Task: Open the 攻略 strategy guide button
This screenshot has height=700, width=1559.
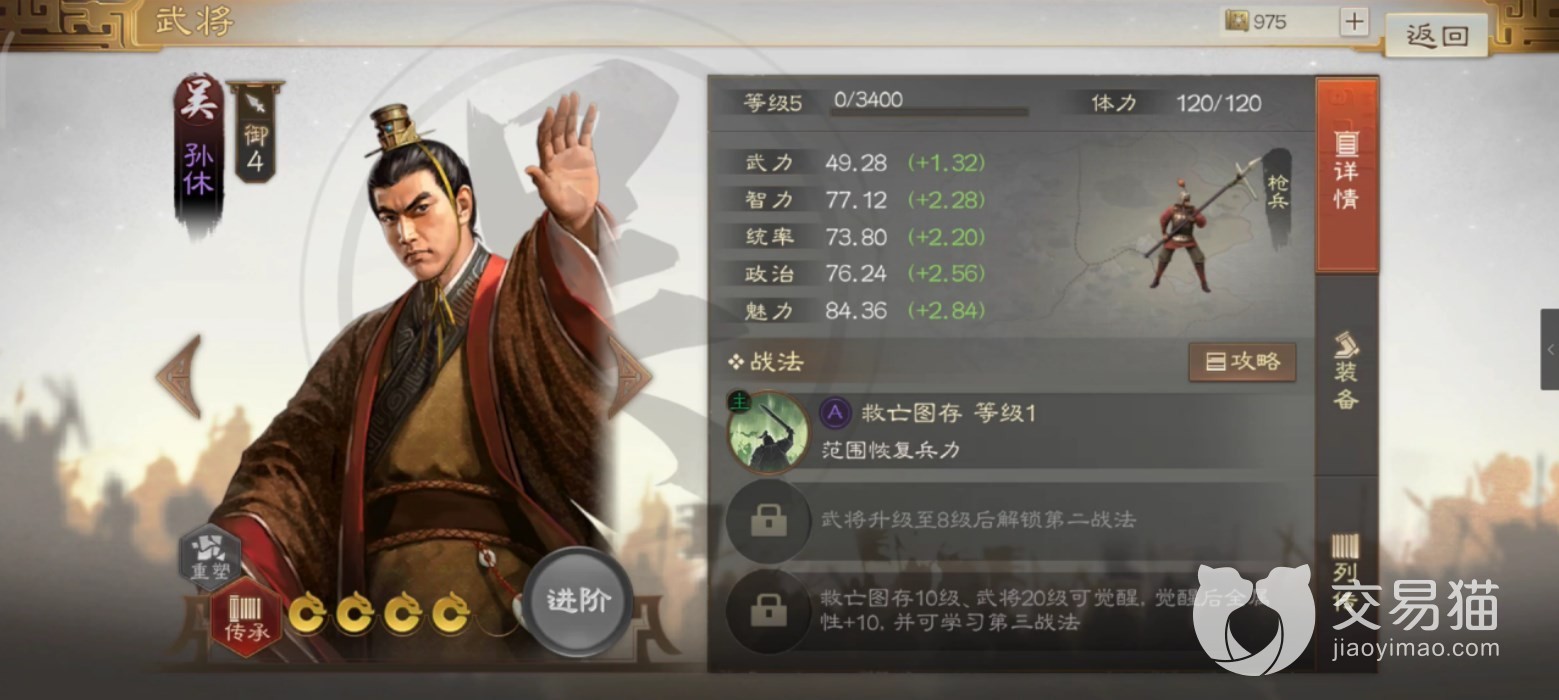Action: (1242, 362)
